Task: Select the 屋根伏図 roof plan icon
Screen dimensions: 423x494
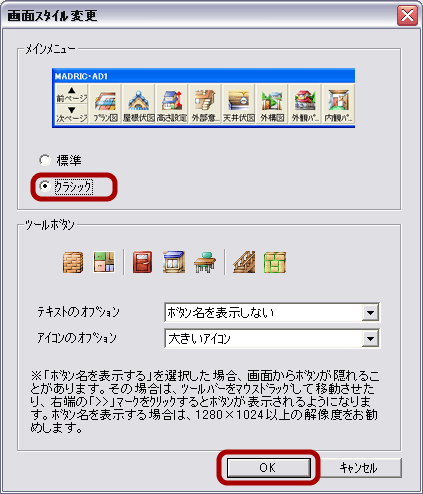Action: (x=138, y=104)
